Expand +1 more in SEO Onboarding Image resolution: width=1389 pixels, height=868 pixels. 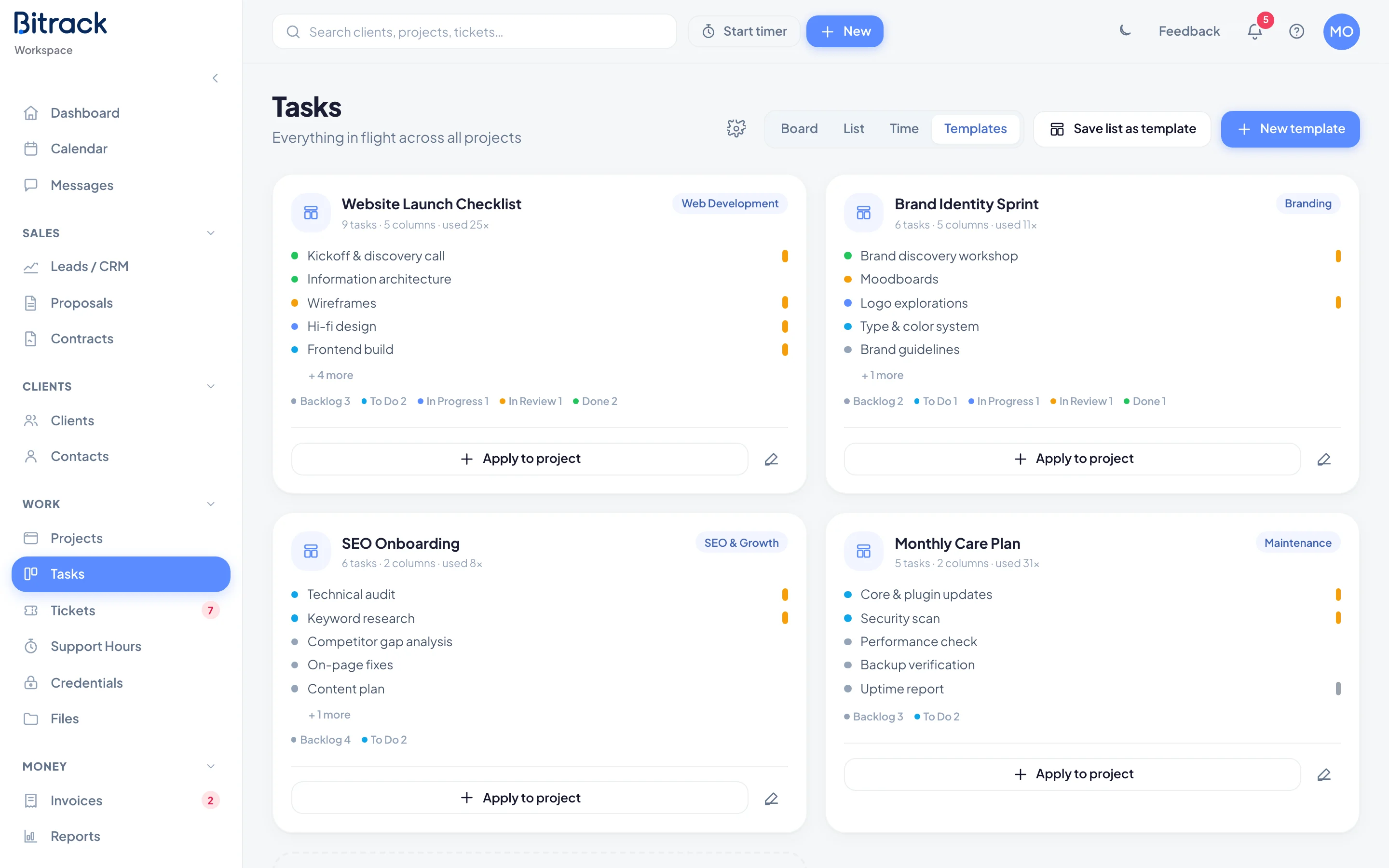(x=329, y=715)
